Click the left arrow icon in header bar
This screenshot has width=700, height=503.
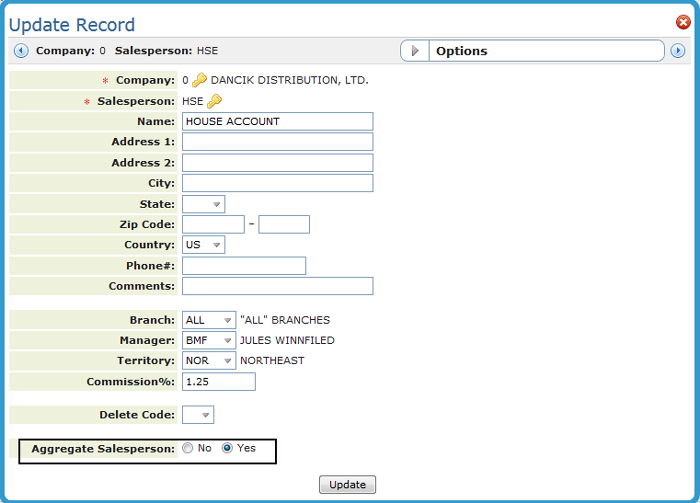tap(21, 51)
